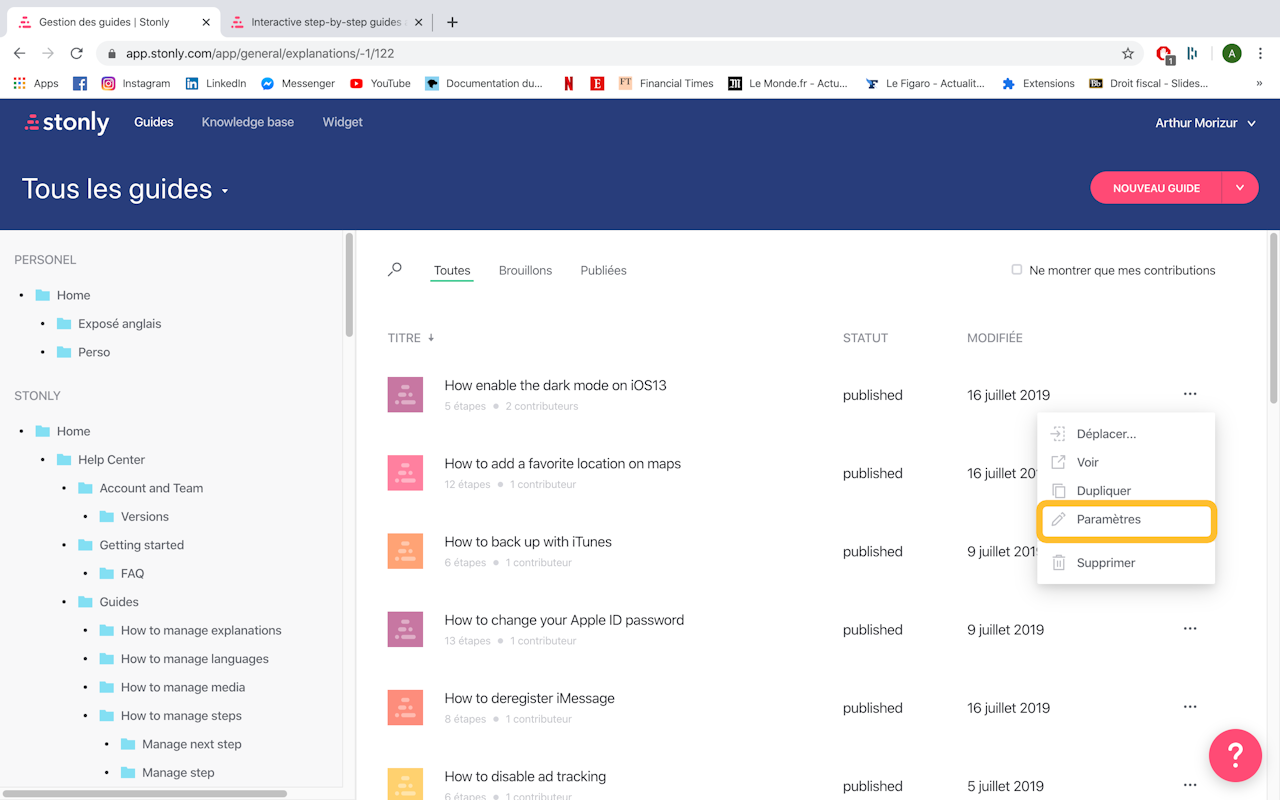Enable 'Ne montrer que mes contributions' checkbox
Screen dimensions: 1280x800
[x=1017, y=270]
